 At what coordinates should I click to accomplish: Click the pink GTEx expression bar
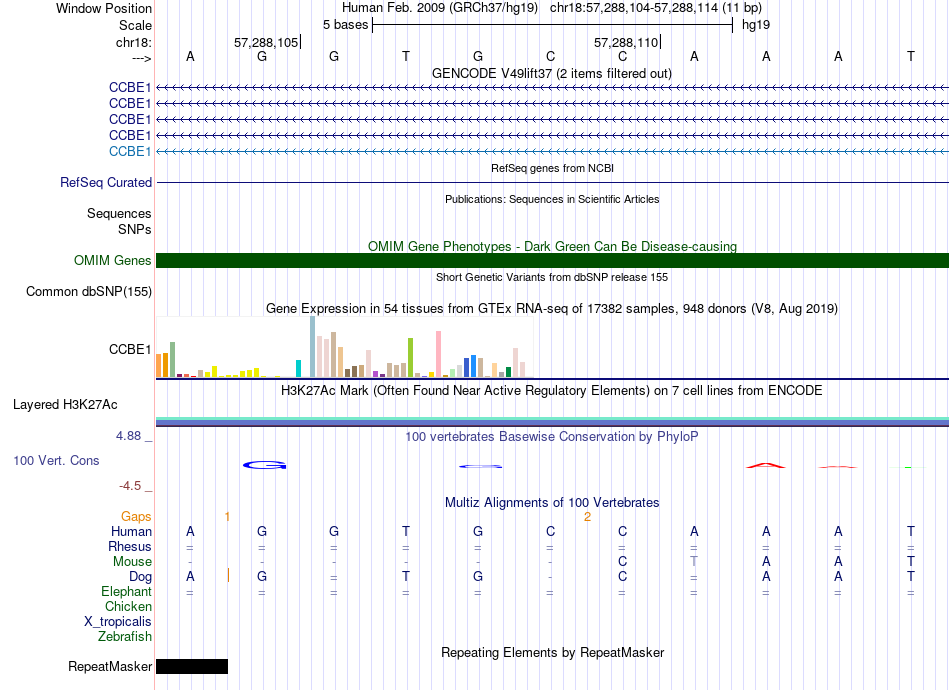point(438,354)
